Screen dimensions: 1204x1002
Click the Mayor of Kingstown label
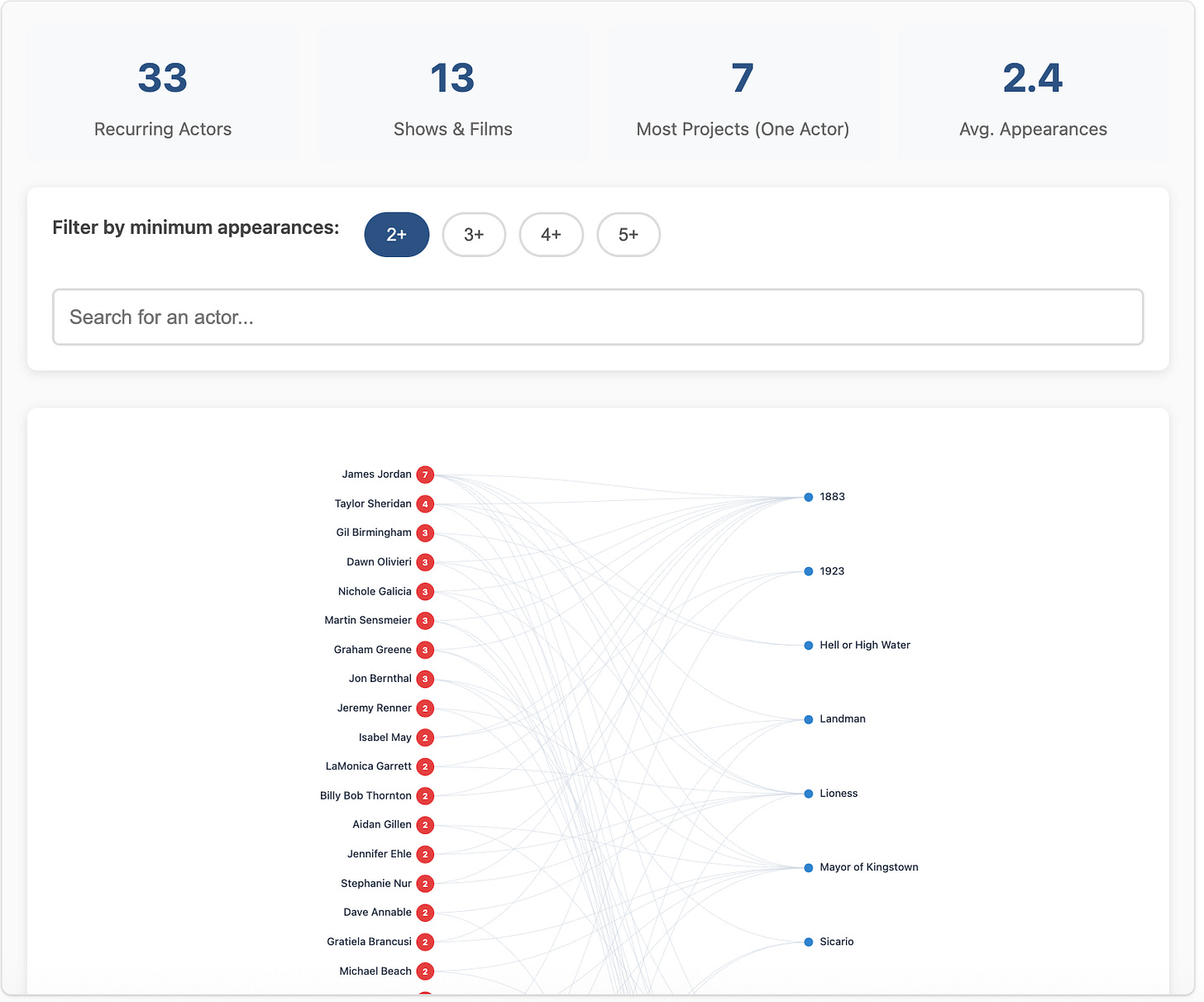coord(869,867)
